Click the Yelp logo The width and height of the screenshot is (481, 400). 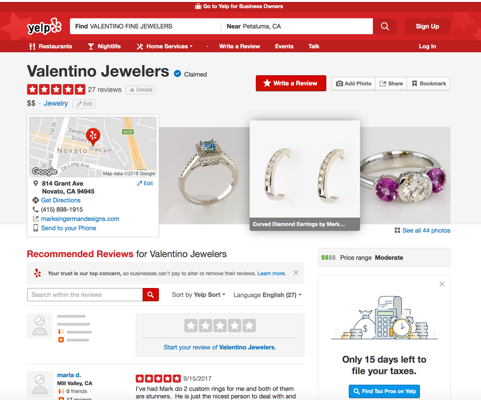point(44,26)
